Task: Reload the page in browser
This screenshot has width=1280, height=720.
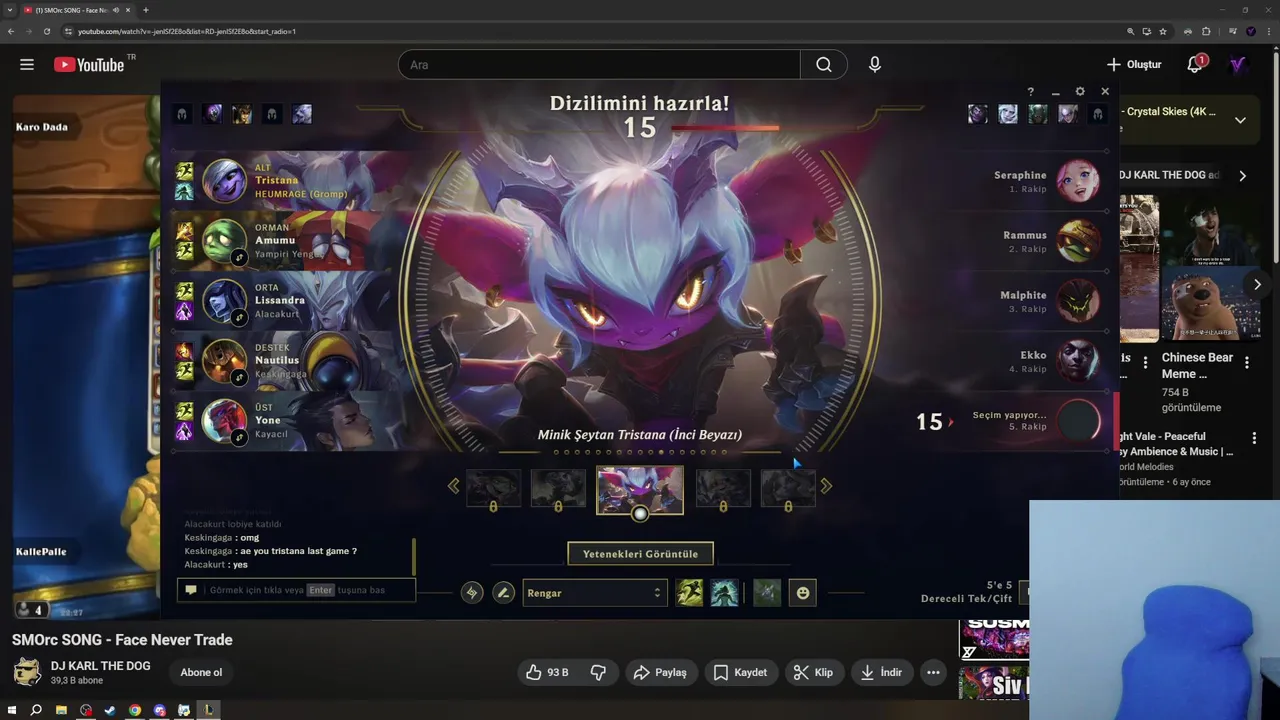Action: (x=46, y=31)
